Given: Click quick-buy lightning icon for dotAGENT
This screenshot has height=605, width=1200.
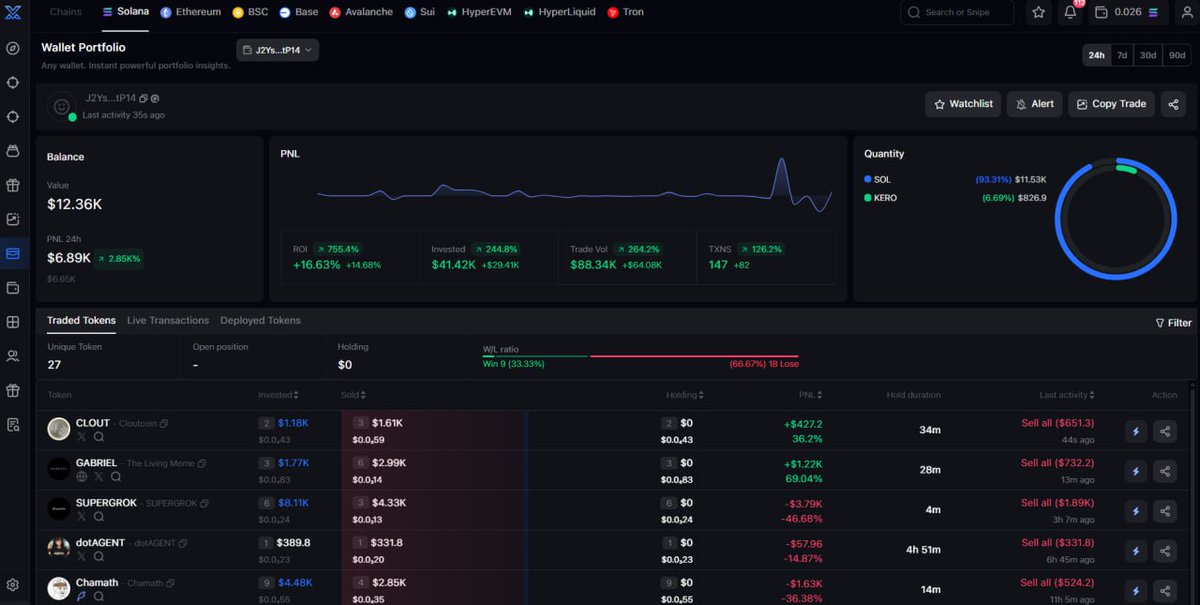Looking at the screenshot, I should (1135, 551).
